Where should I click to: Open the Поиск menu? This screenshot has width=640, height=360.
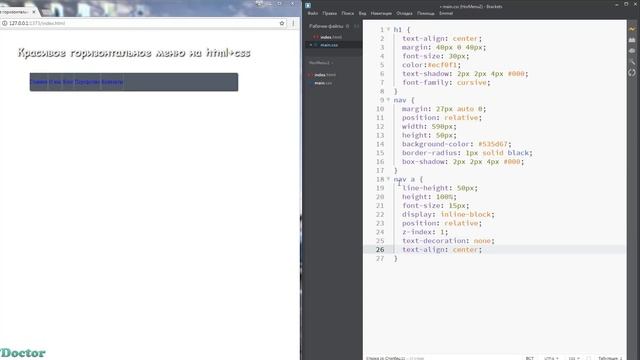pyautogui.click(x=348, y=13)
